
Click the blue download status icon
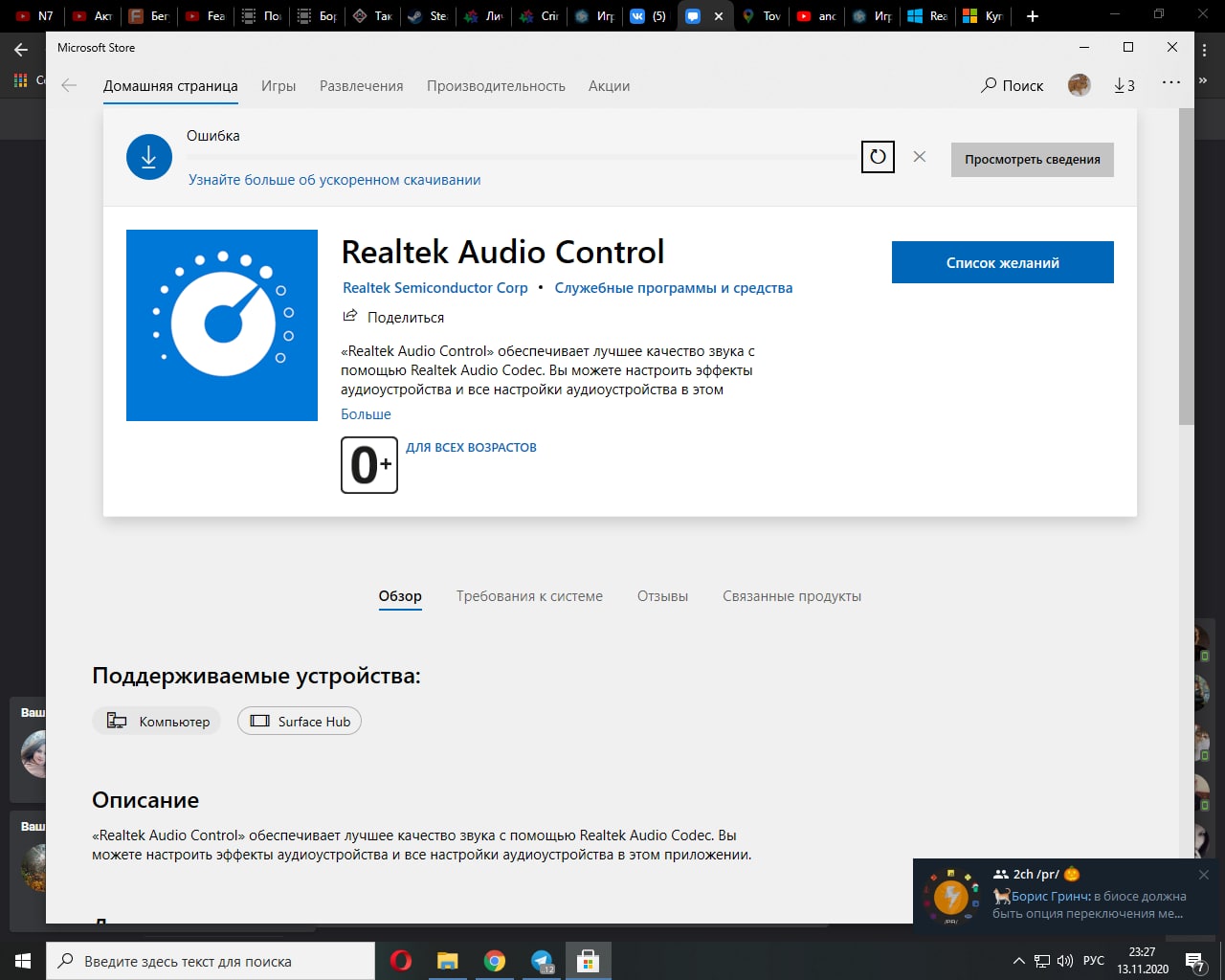(x=149, y=157)
